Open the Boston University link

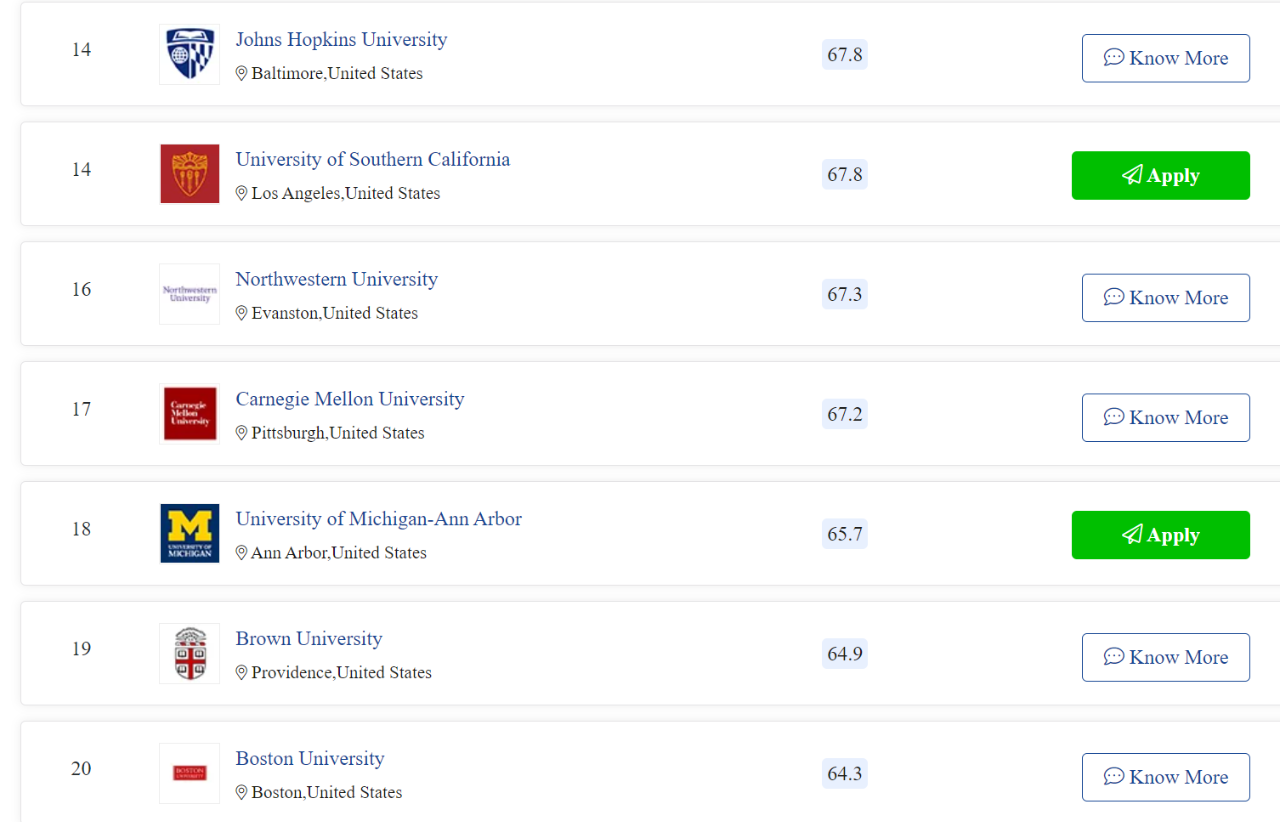point(310,758)
